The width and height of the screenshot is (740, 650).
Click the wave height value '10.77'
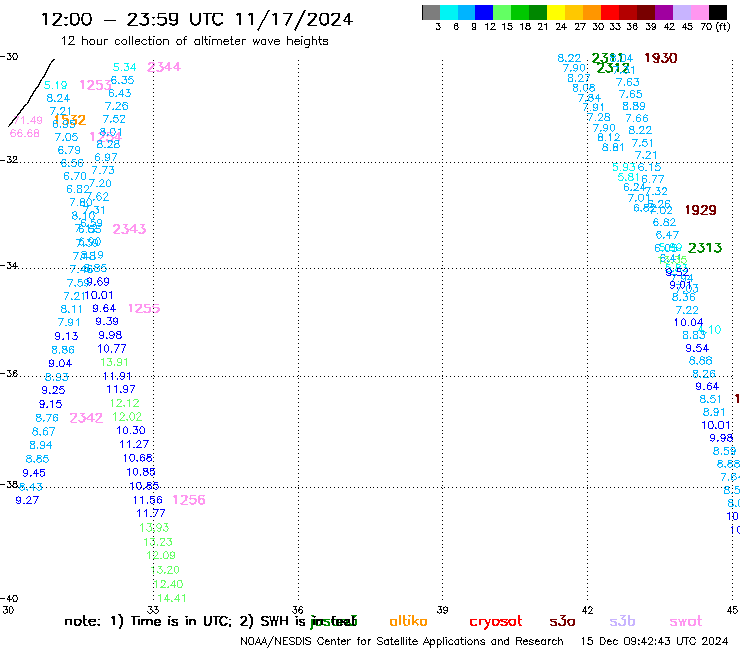point(112,349)
